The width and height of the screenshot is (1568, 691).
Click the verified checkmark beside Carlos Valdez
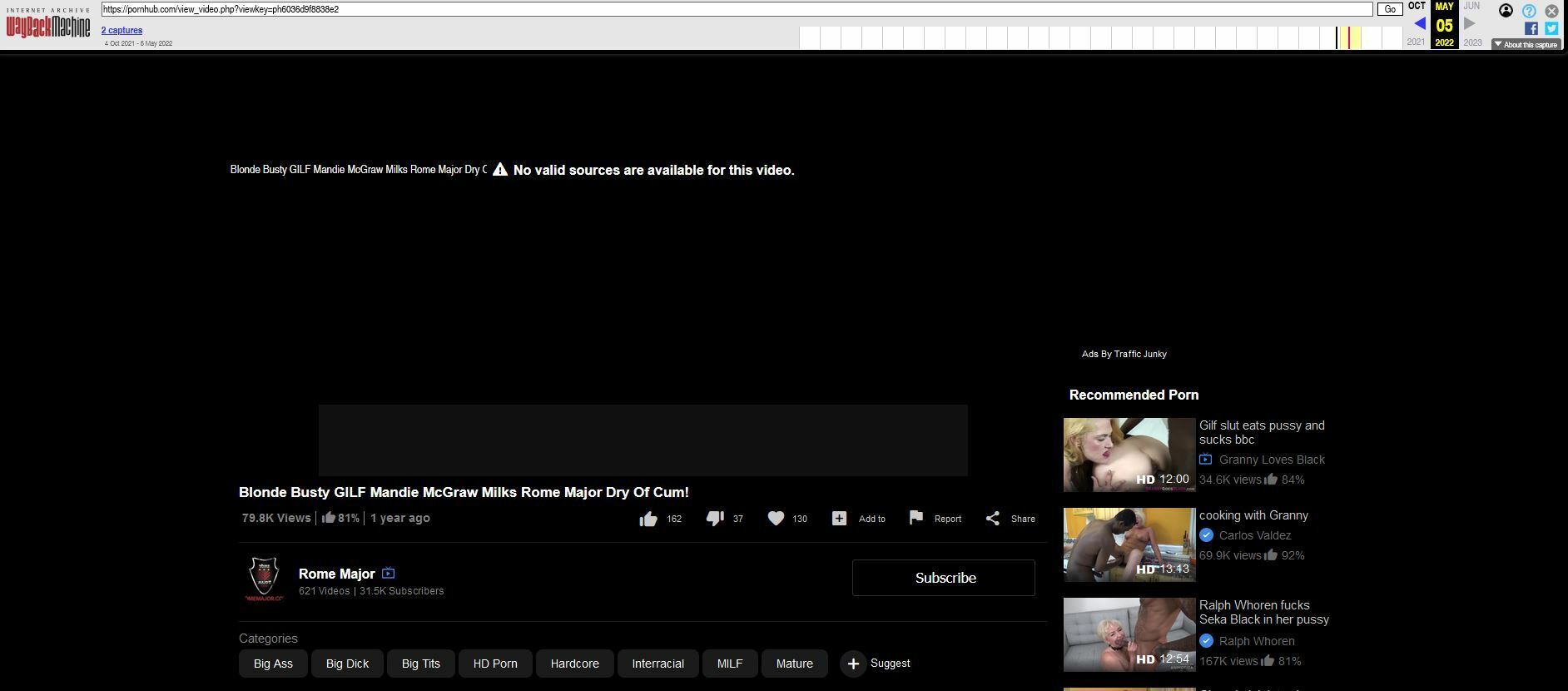tap(1206, 535)
